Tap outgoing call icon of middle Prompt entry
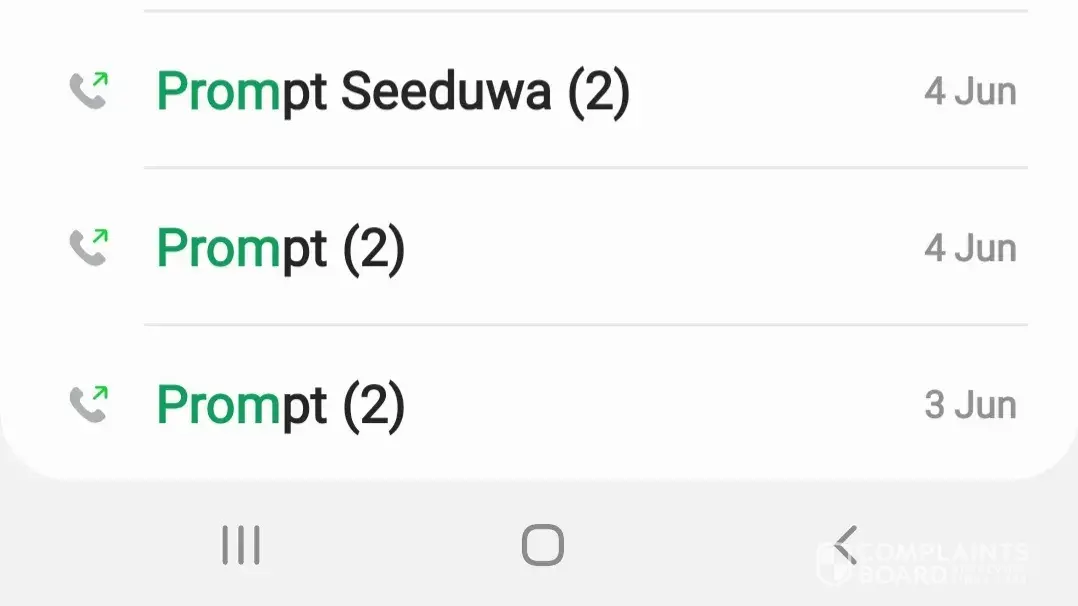1078x606 pixels. click(89, 247)
